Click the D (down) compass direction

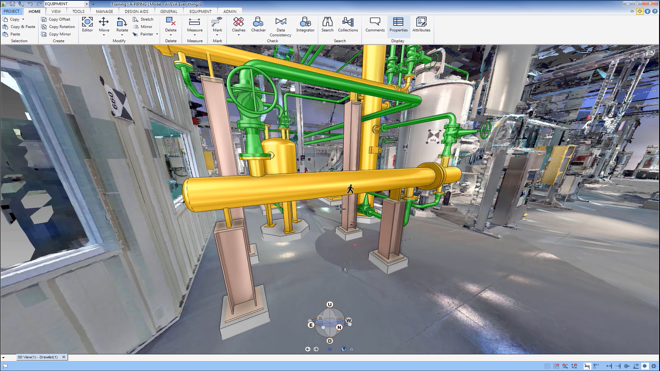coord(330,341)
